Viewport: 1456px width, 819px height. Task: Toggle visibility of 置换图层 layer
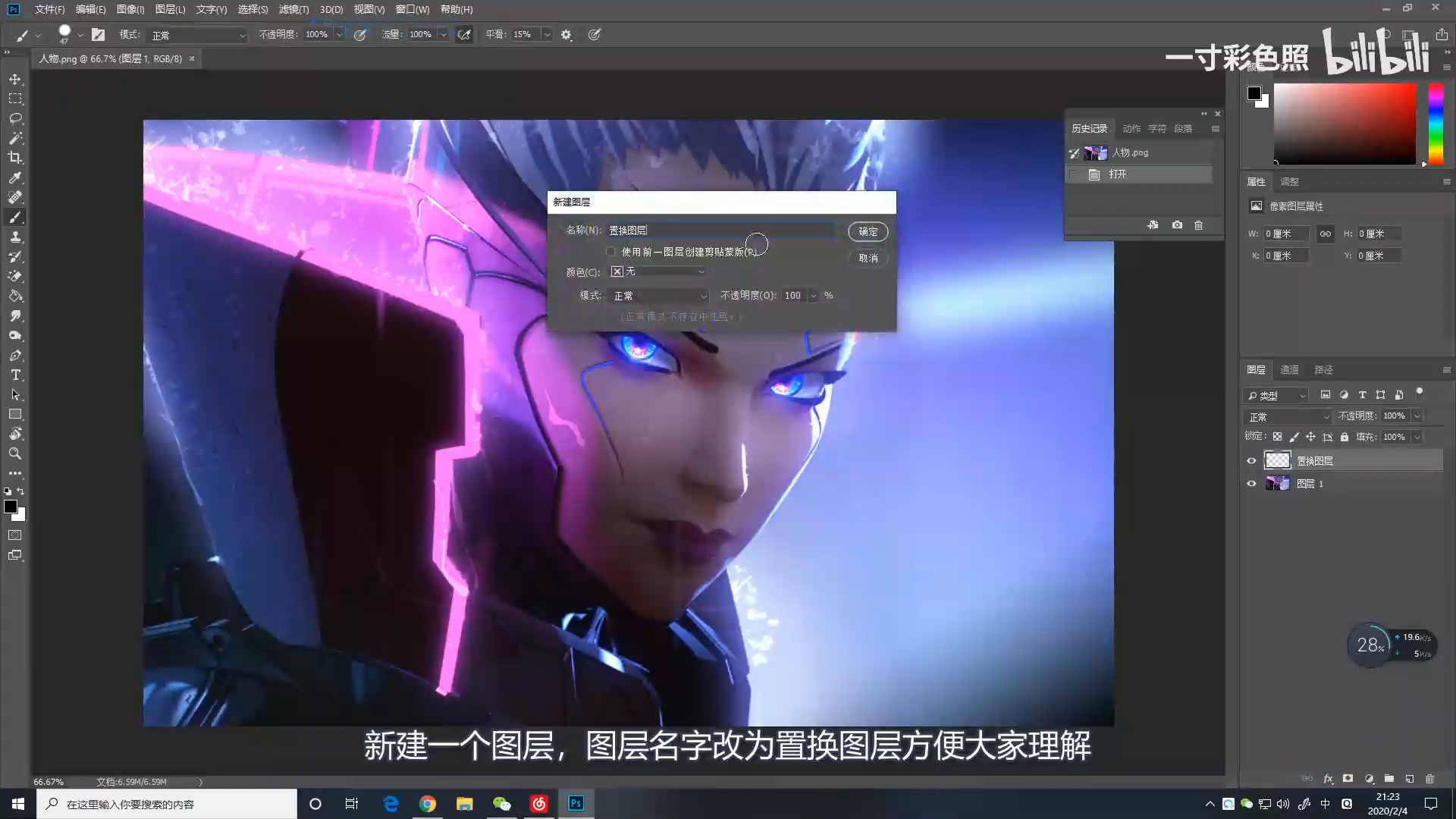(x=1251, y=461)
